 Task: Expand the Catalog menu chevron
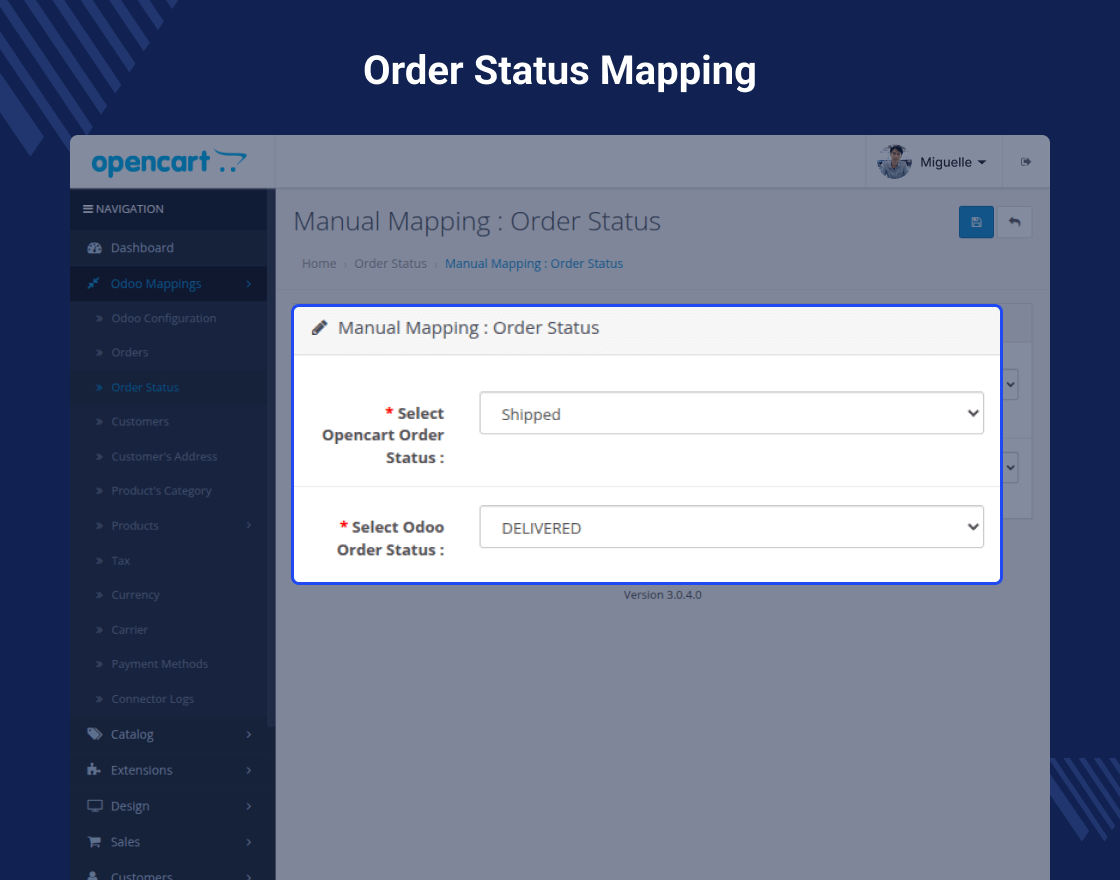pos(249,734)
